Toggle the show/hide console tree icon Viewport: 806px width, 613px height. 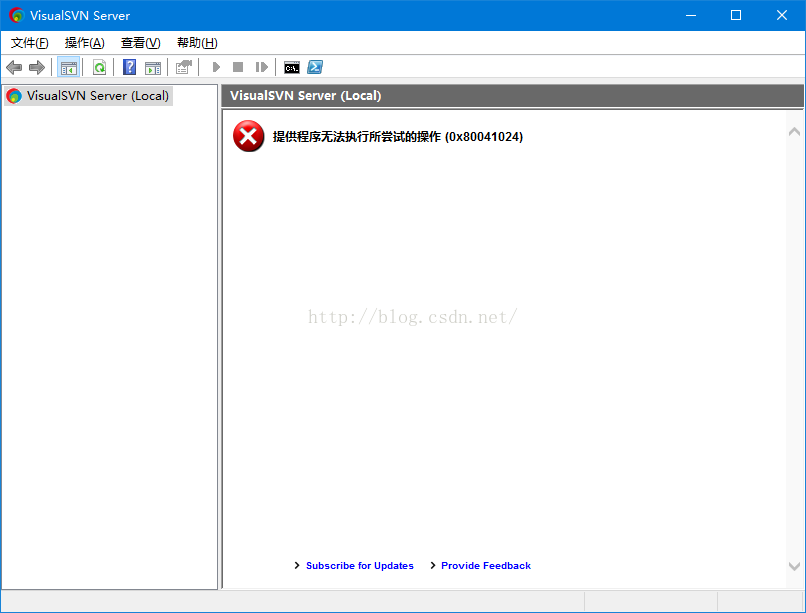click(68, 67)
